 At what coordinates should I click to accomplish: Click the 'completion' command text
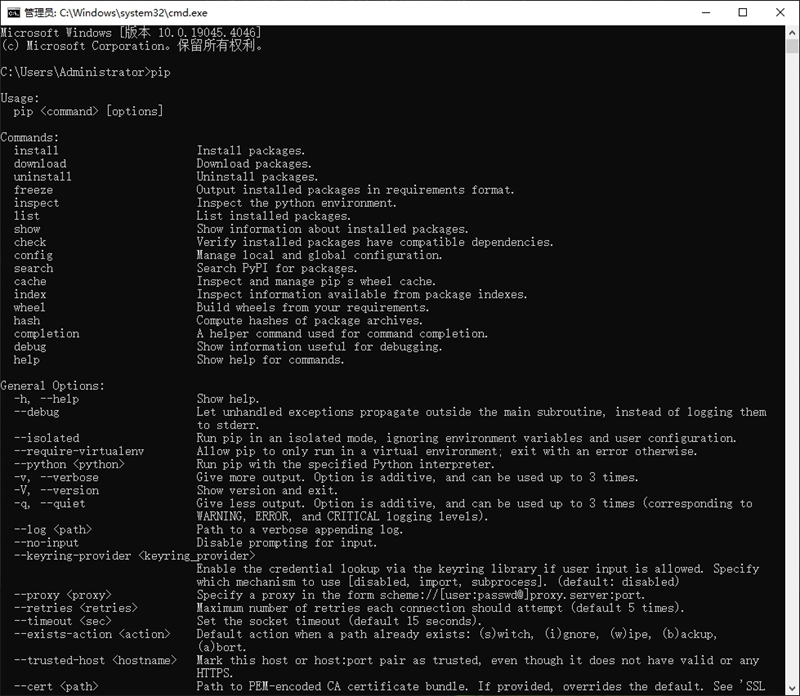click(46, 334)
